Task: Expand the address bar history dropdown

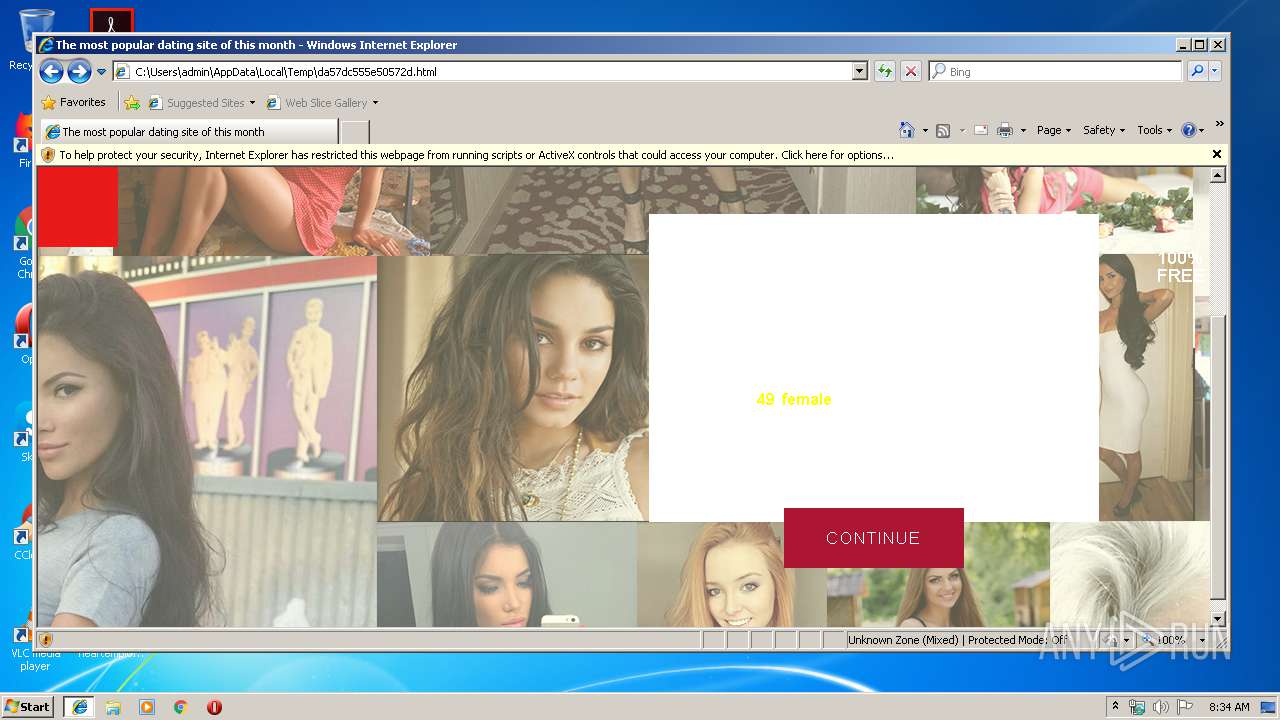Action: click(x=860, y=72)
